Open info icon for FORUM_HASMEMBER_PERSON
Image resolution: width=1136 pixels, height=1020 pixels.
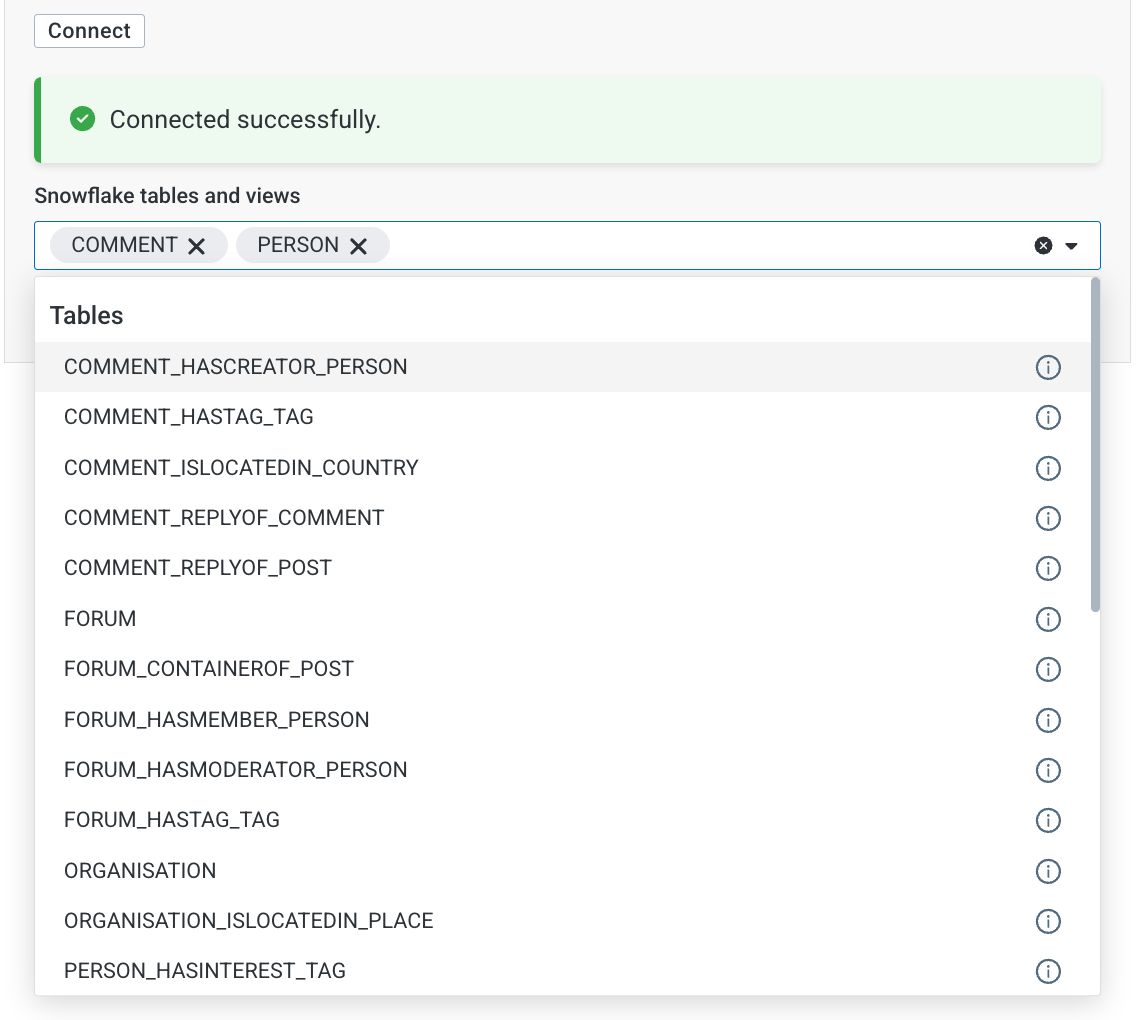click(1047, 720)
